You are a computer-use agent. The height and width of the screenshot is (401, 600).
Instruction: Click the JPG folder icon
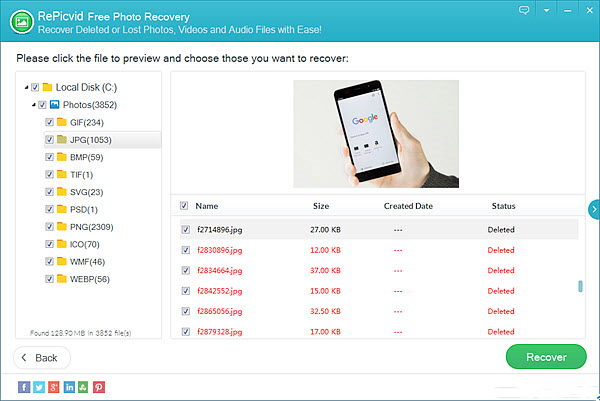pyautogui.click(x=62, y=139)
